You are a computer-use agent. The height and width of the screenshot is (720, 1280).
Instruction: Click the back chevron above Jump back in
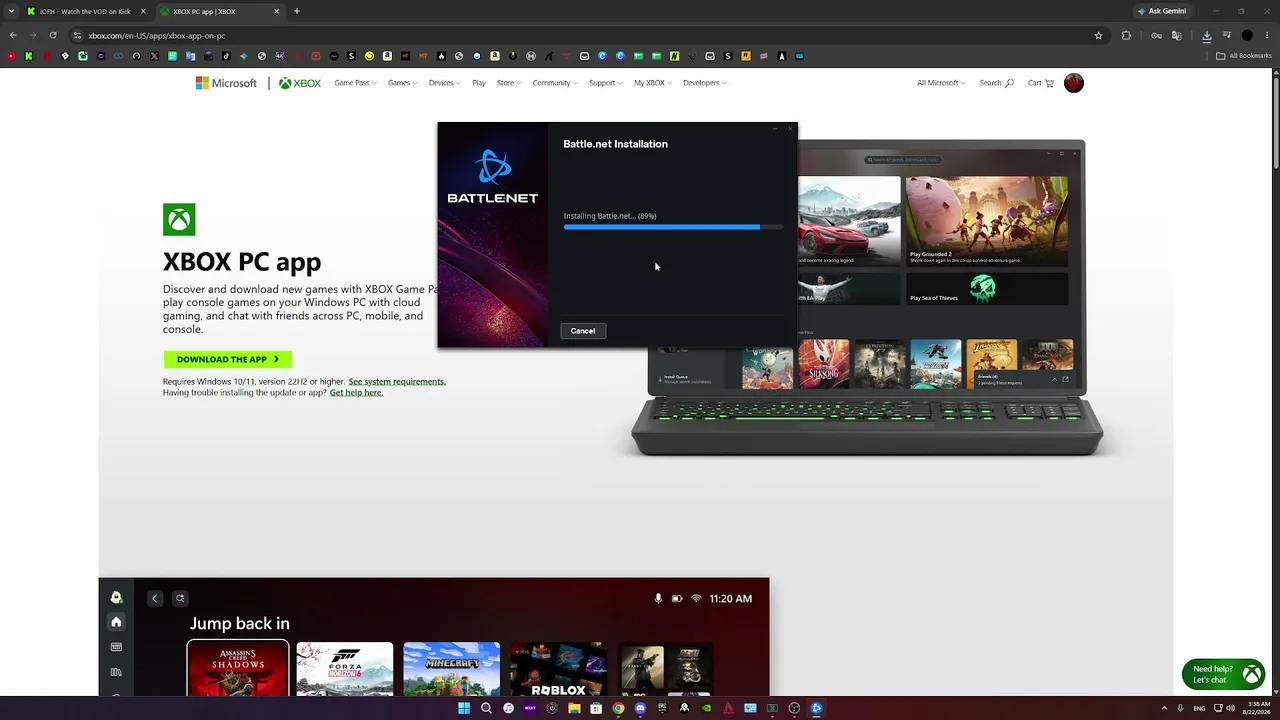[154, 598]
